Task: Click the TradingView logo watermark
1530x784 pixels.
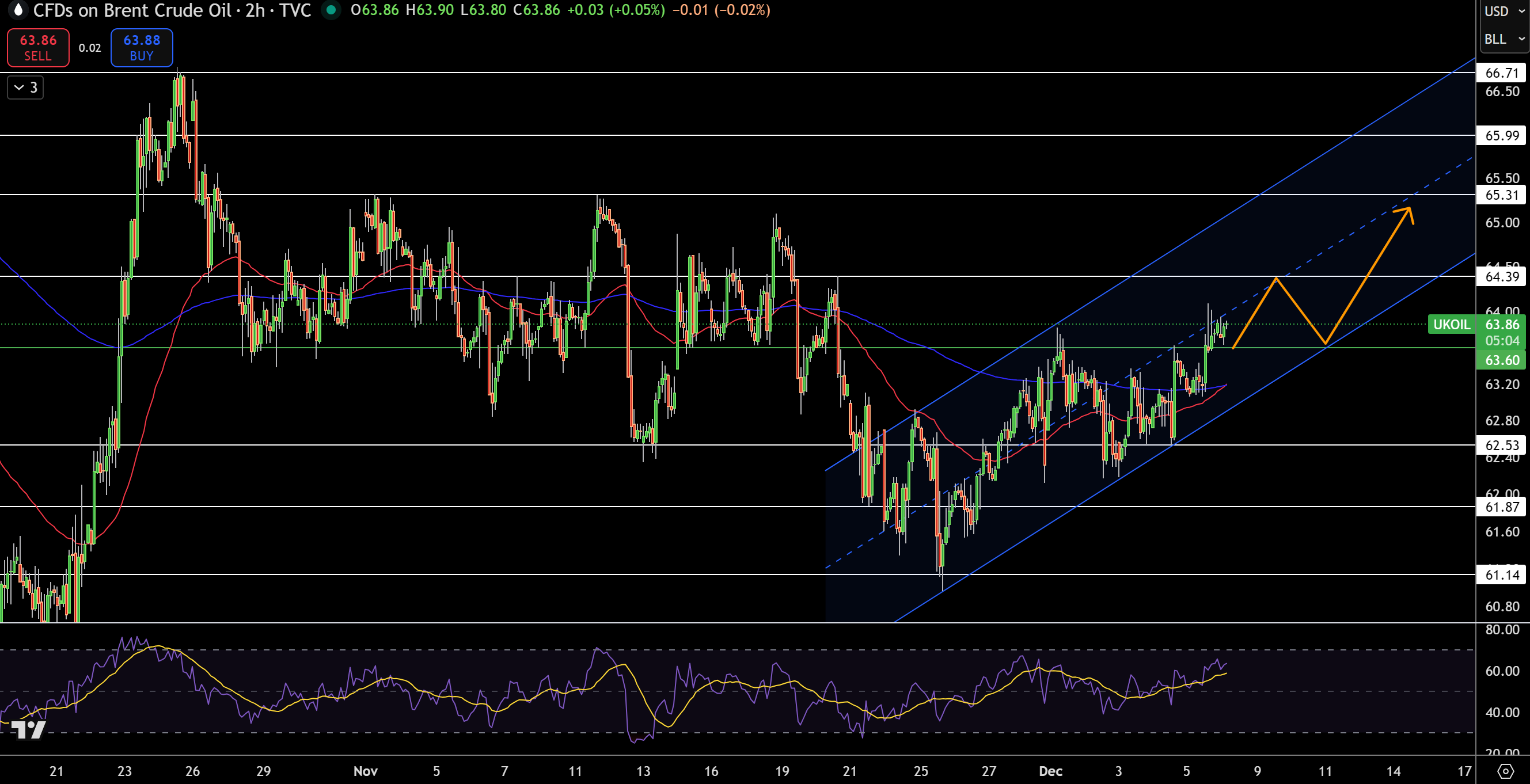Action: click(29, 729)
